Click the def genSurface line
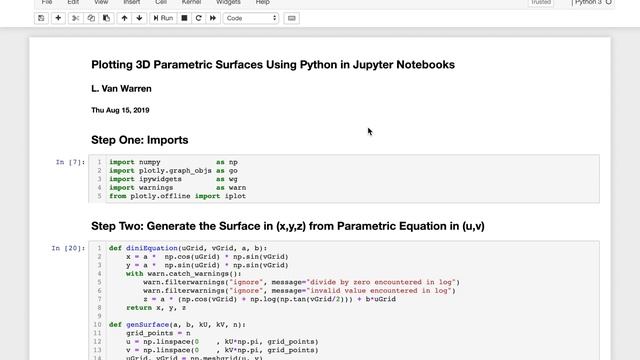The width and height of the screenshot is (640, 360). 177,325
